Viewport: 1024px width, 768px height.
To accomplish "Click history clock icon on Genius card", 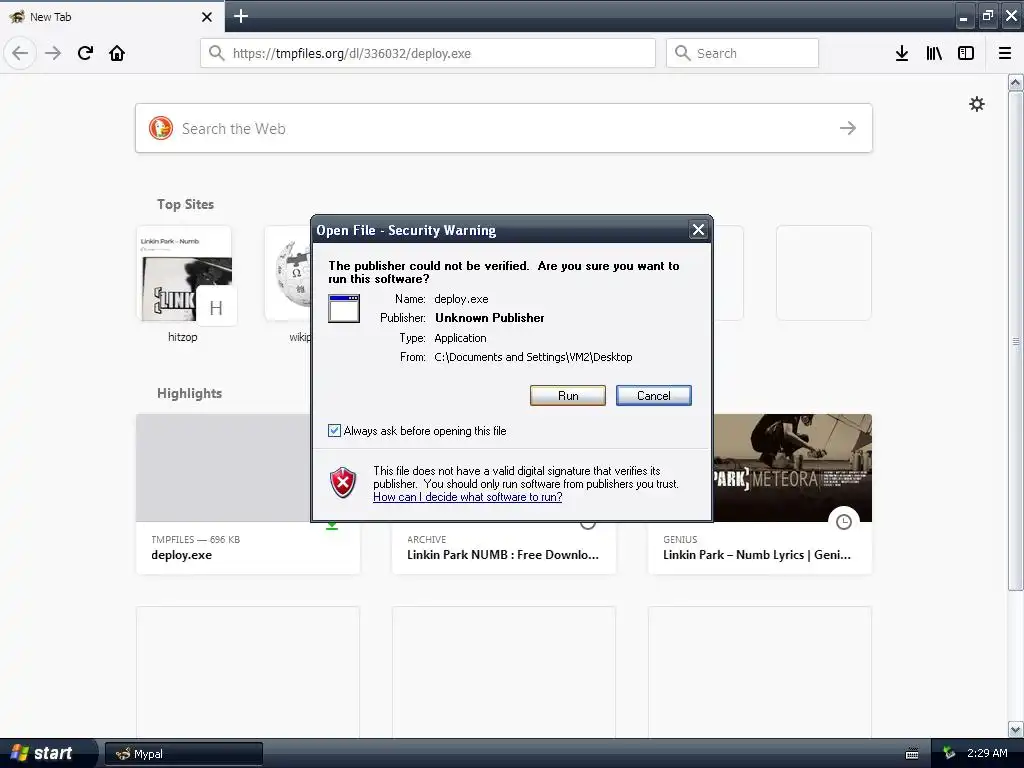I will click(x=844, y=522).
